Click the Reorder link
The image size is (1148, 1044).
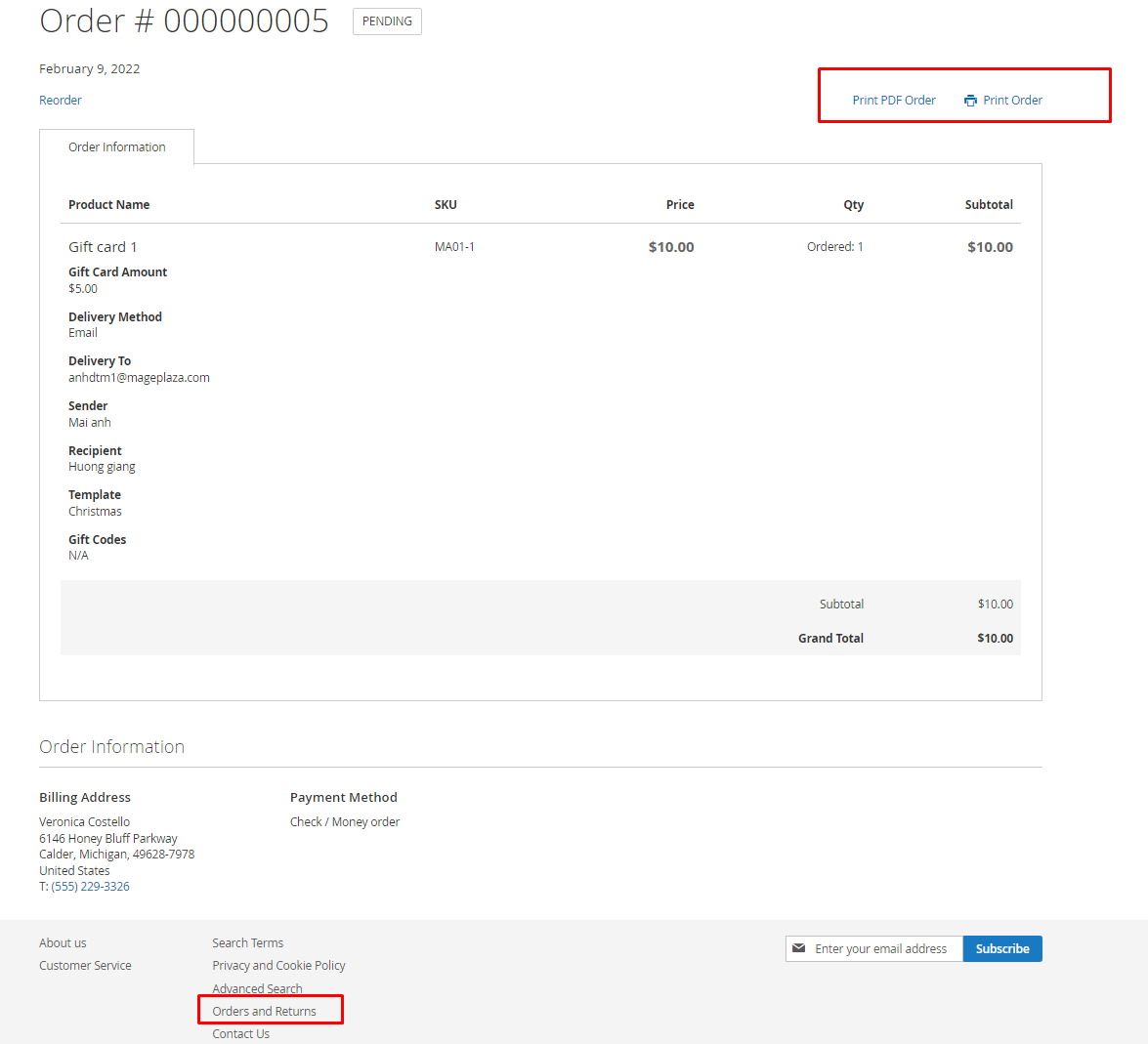(61, 101)
